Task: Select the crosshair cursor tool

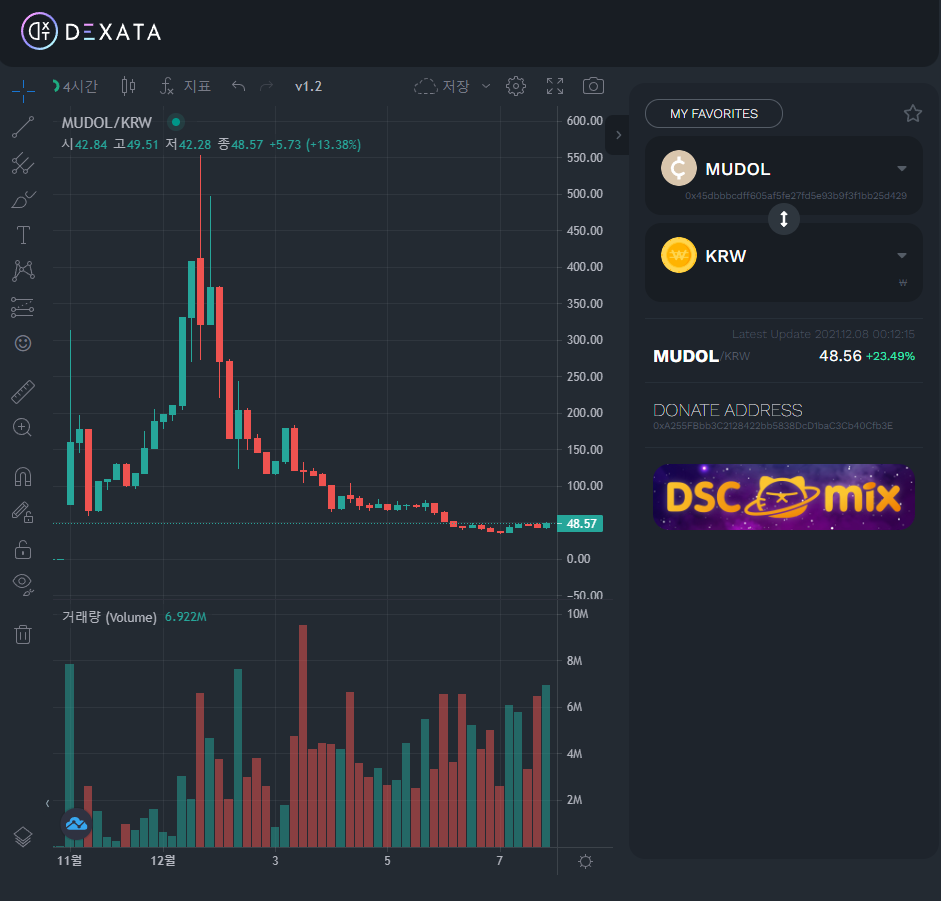Action: 23,91
